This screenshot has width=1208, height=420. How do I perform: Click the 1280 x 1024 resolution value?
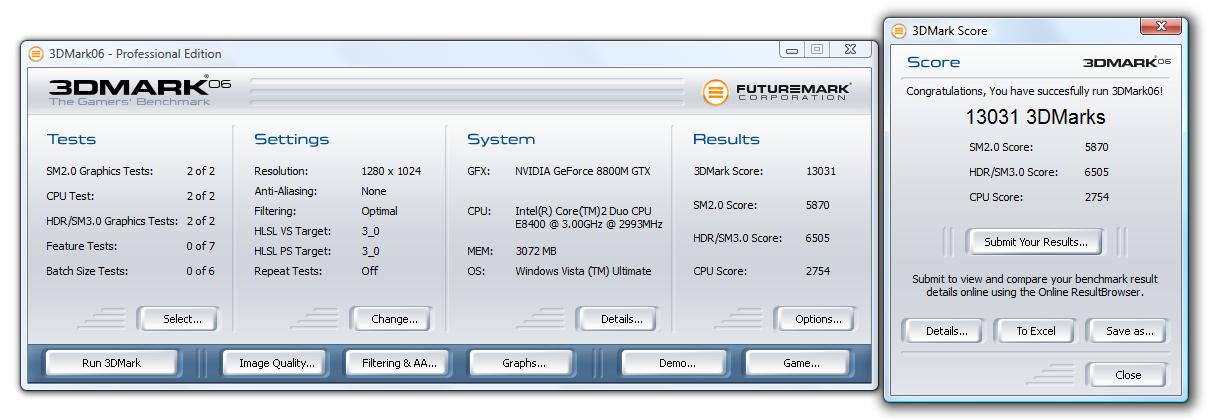click(x=391, y=171)
